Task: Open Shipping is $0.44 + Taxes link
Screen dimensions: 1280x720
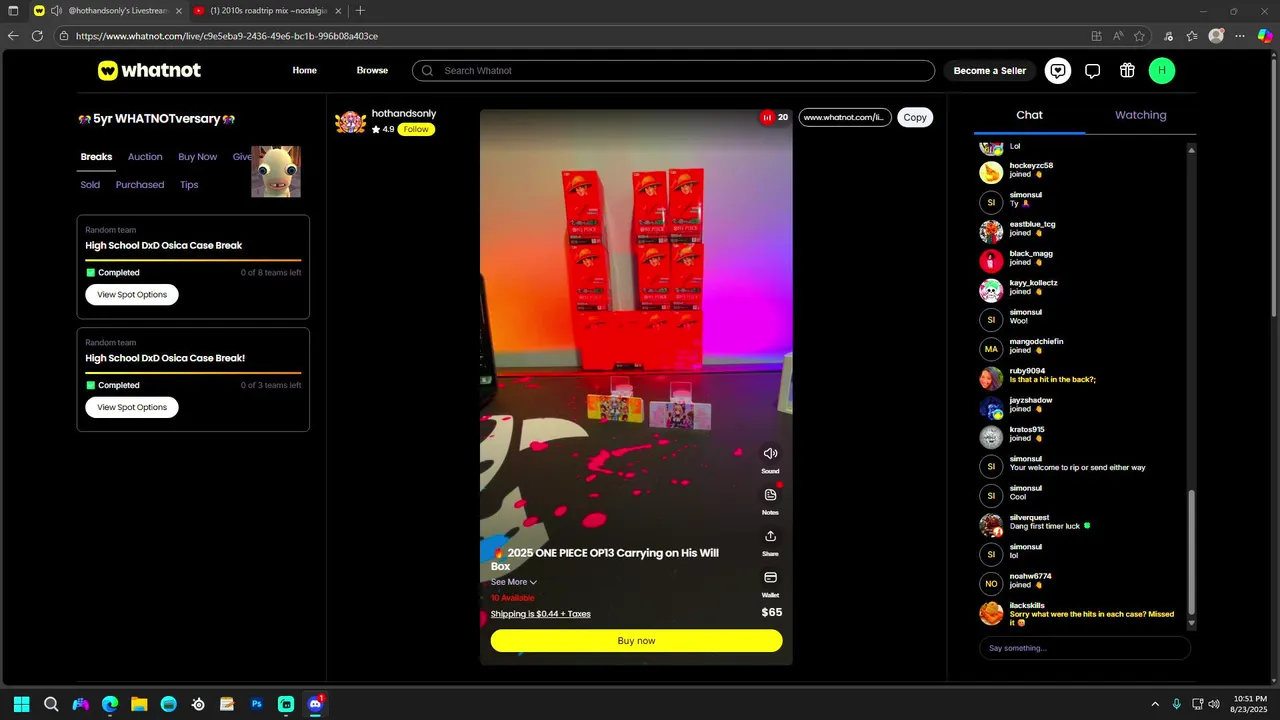Action: (x=540, y=614)
